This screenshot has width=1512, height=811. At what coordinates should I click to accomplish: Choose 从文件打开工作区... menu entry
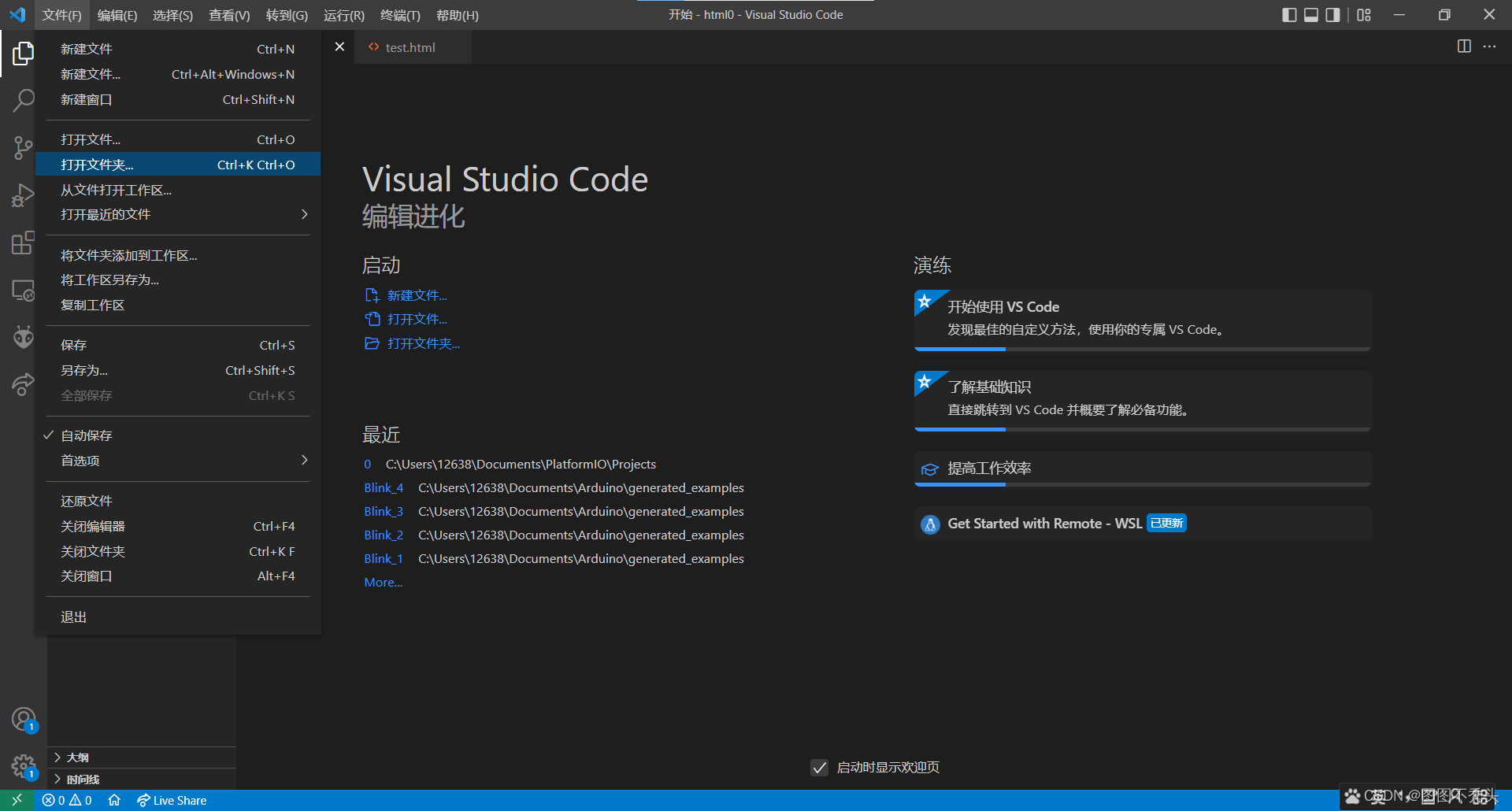click(x=178, y=190)
